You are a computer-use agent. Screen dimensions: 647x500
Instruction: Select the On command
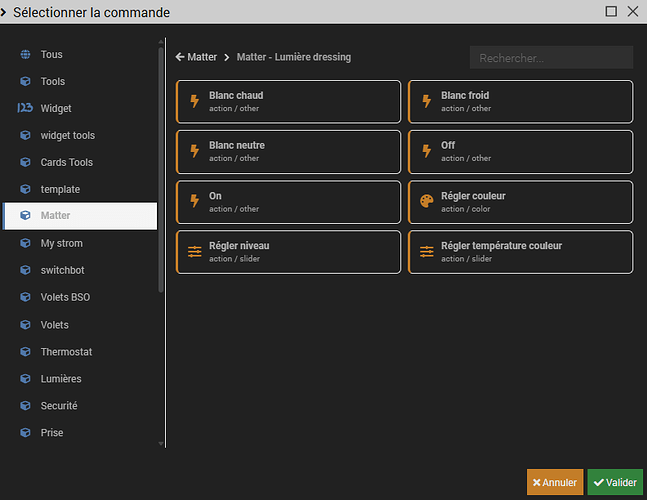pyautogui.click(x=288, y=202)
